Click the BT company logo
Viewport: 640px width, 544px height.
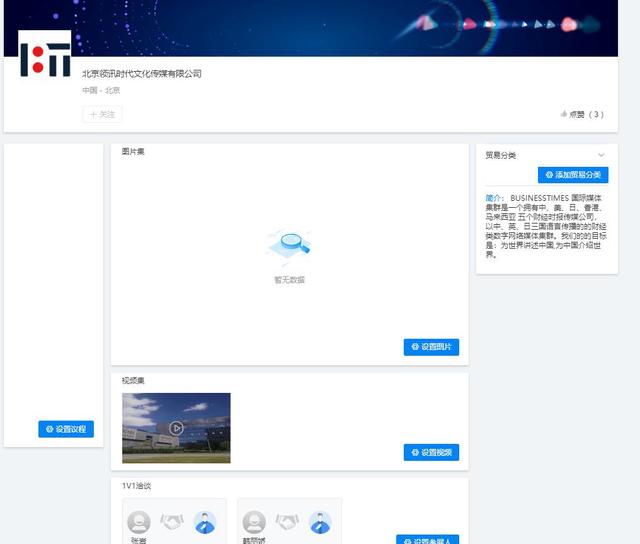pos(45,56)
